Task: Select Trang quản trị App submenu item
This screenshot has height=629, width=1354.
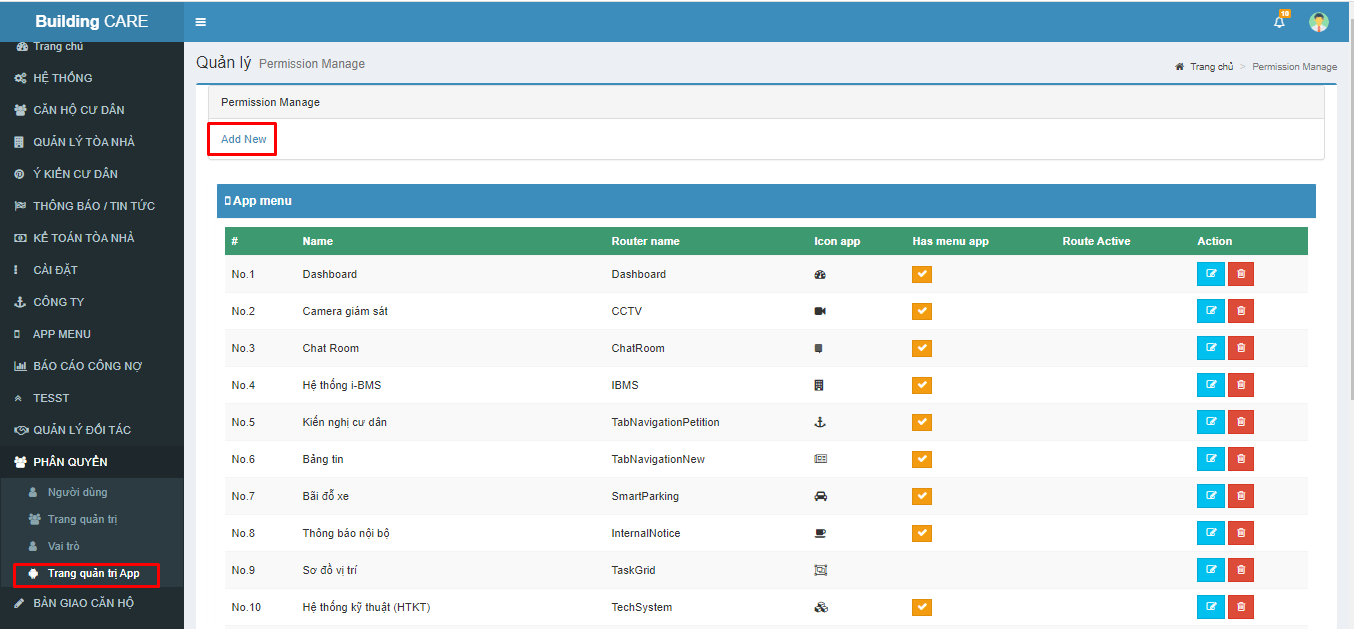Action: tap(92, 574)
